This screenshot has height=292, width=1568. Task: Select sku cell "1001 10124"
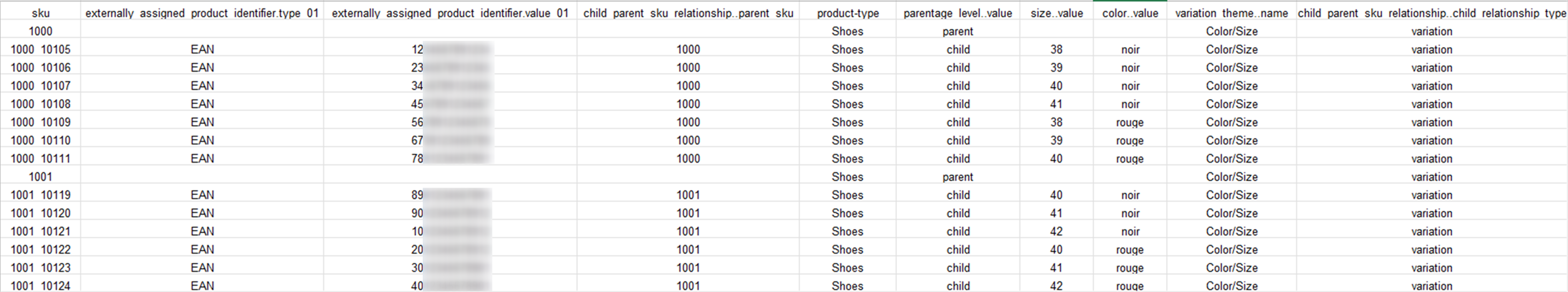coord(41,285)
